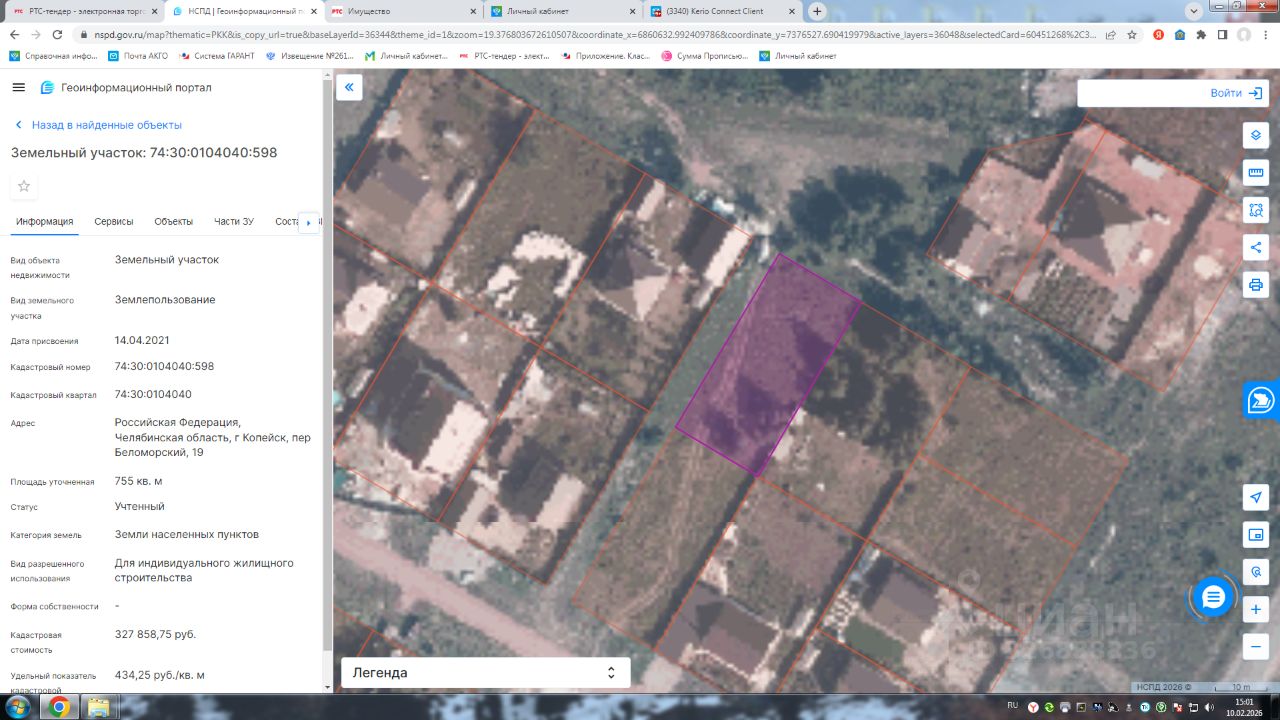Viewport: 1280px width, 720px height.
Task: Open the blue side widget on the map edge
Action: tap(1262, 400)
